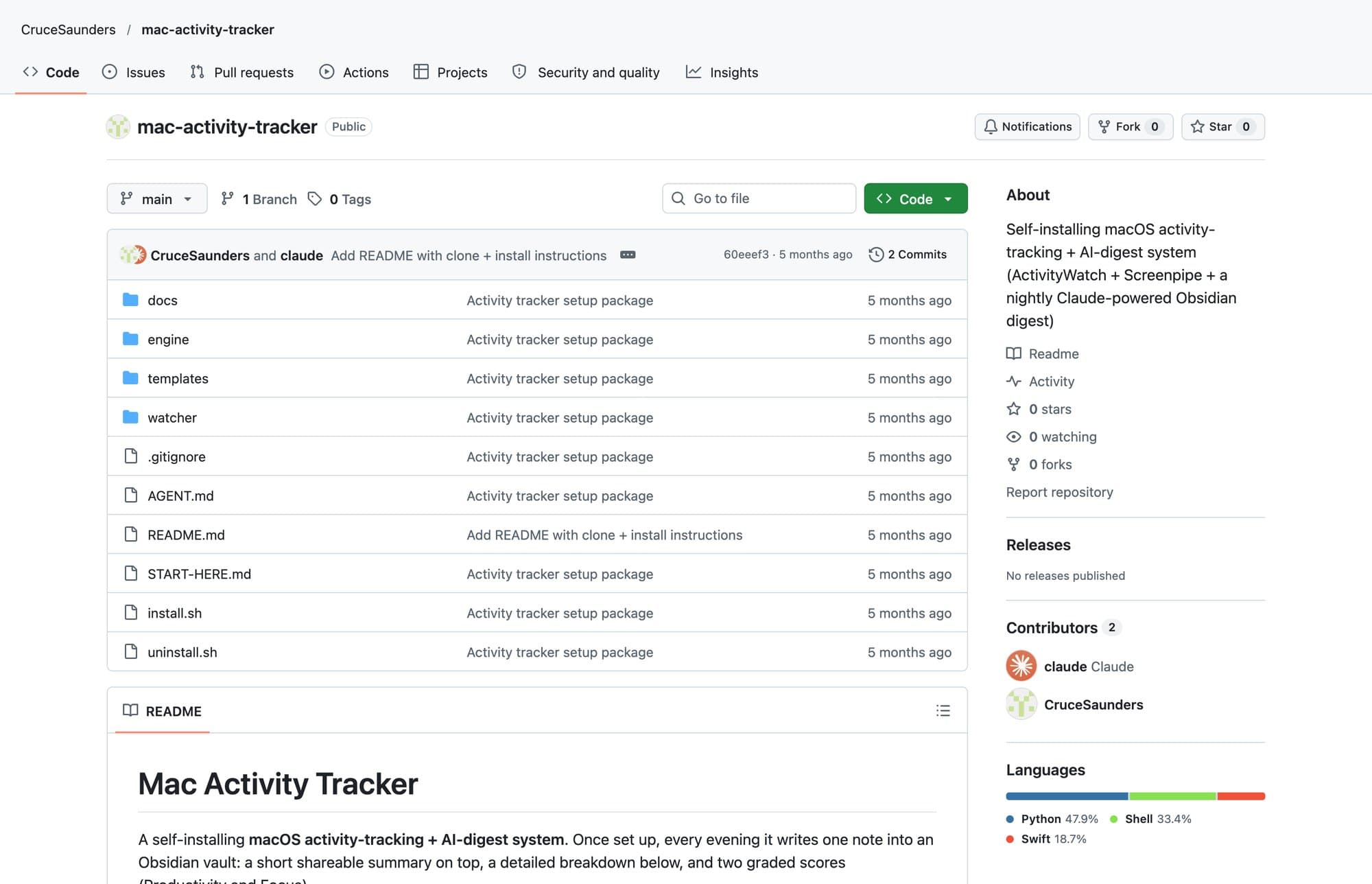Screen dimensions: 1372x884
Task: Expand the commit message ellipsis
Action: [628, 255]
